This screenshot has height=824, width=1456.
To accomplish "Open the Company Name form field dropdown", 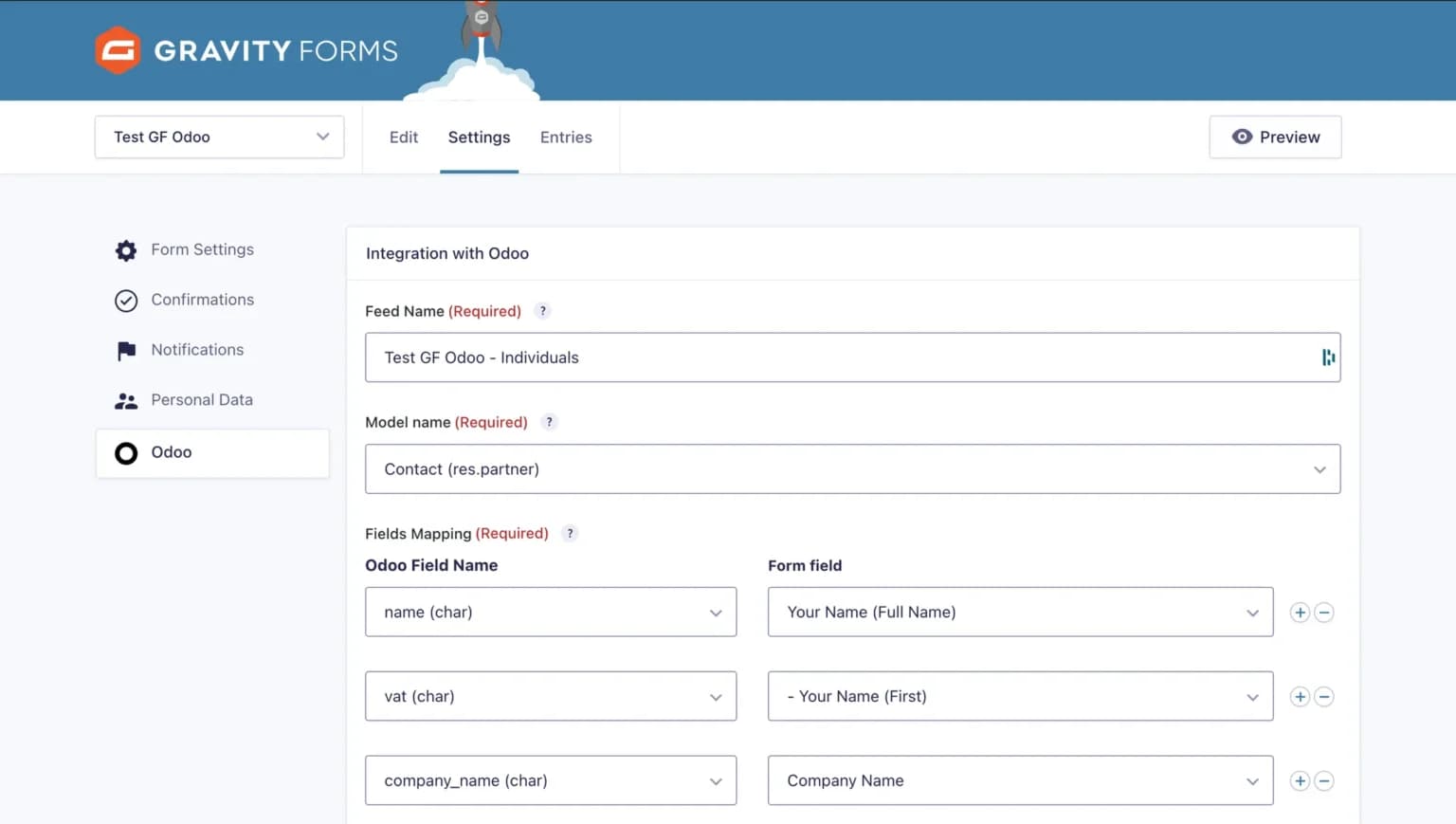I will point(1020,781).
